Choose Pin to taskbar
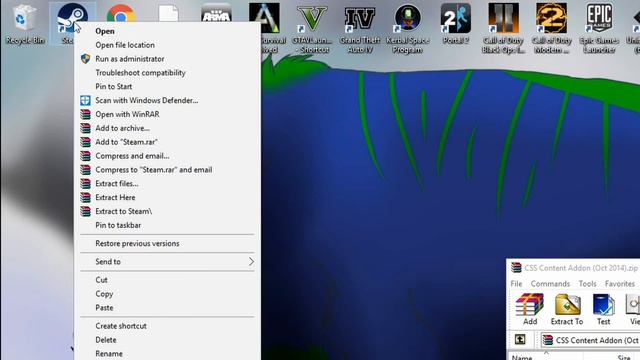Screen dimensions: 640x360 tap(167, 225)
